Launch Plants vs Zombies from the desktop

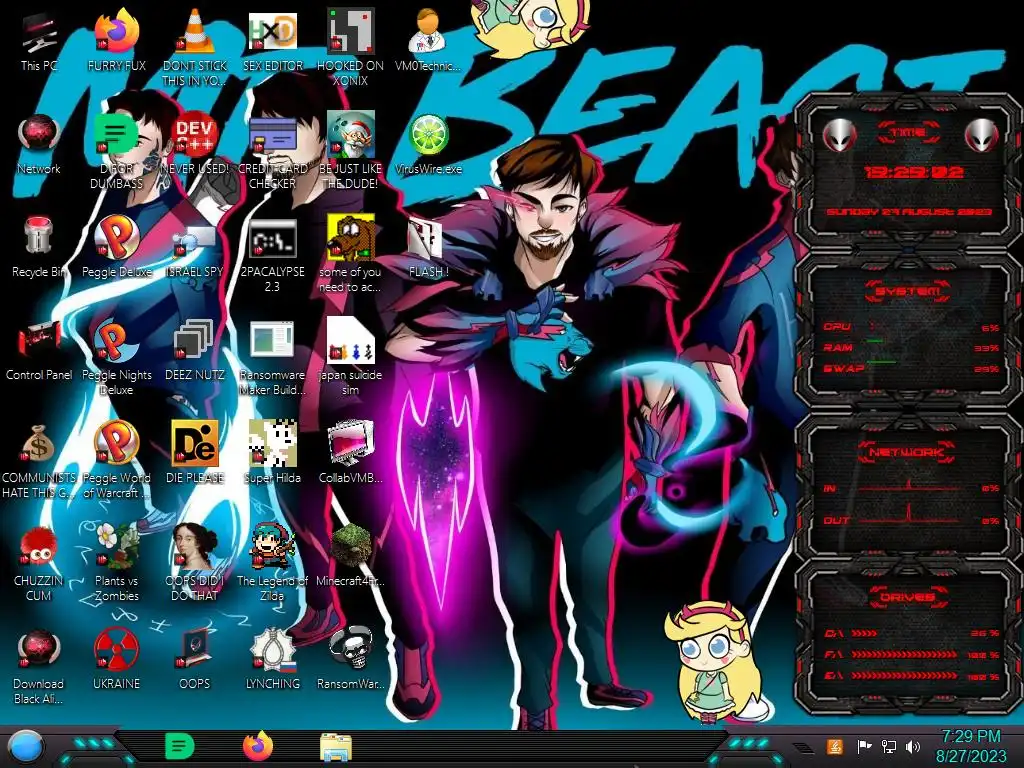coord(116,562)
